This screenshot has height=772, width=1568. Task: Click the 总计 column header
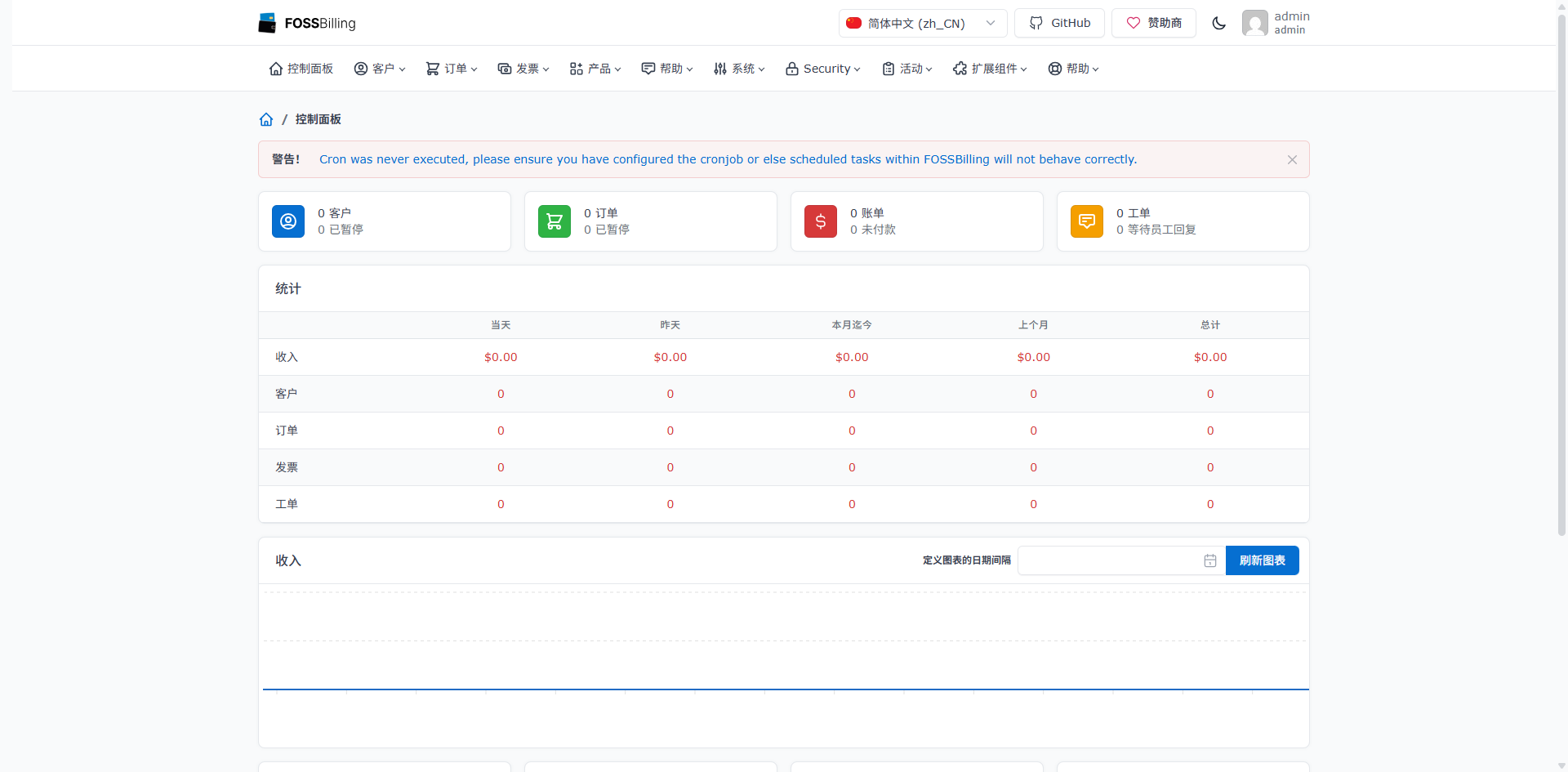[1210, 325]
